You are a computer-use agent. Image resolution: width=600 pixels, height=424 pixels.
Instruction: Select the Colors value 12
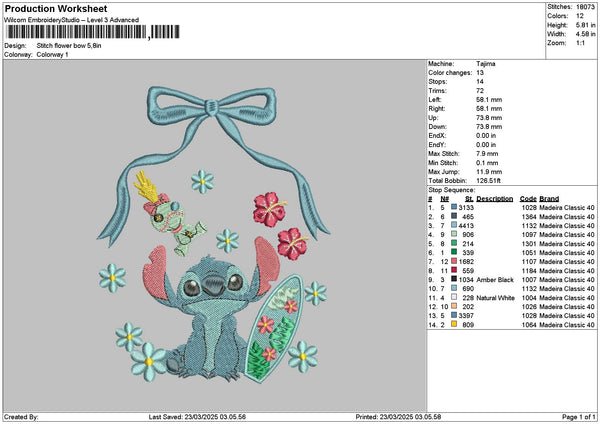[x=580, y=16]
